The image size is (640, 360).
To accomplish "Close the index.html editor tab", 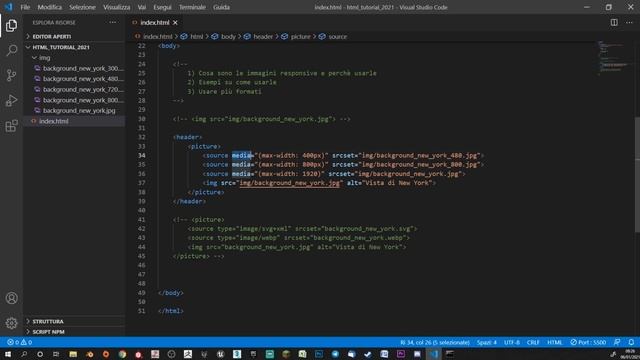I will point(175,22).
